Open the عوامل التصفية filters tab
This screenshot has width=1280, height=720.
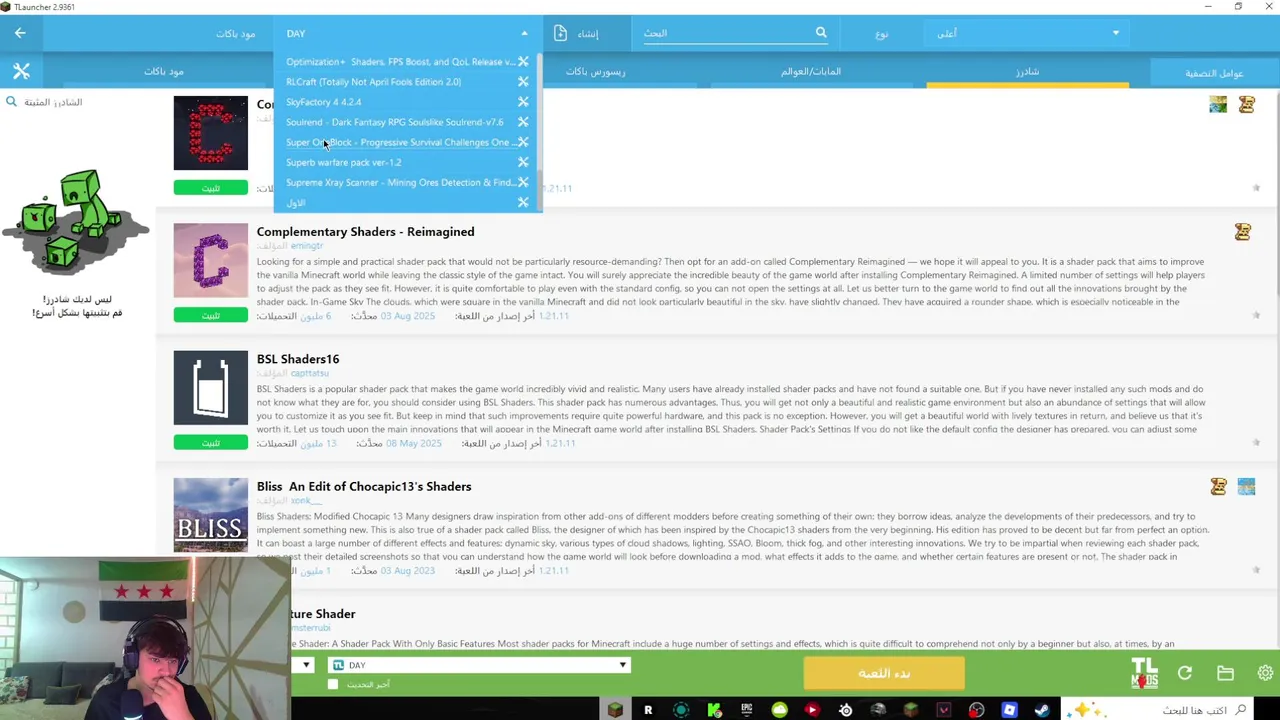pos(1214,72)
